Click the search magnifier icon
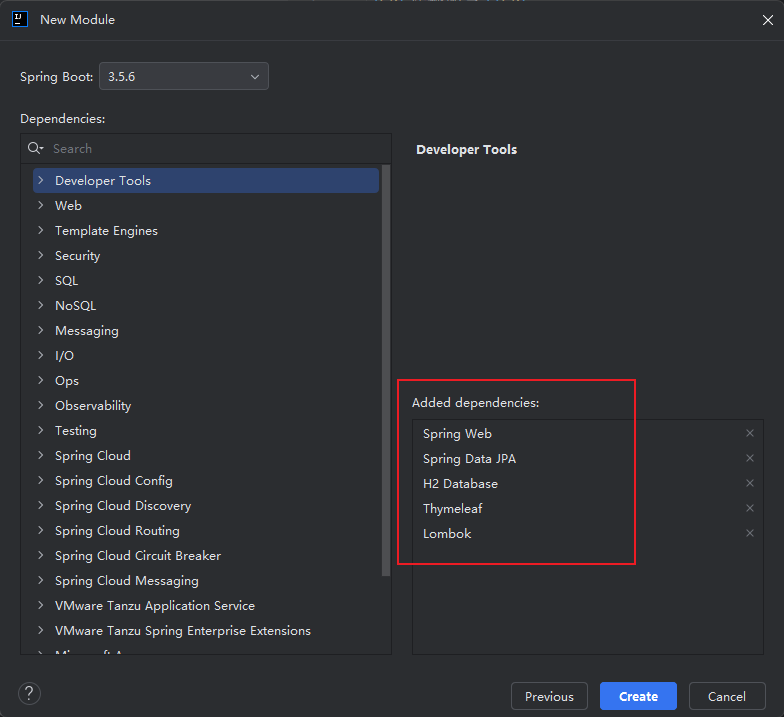 point(35,148)
